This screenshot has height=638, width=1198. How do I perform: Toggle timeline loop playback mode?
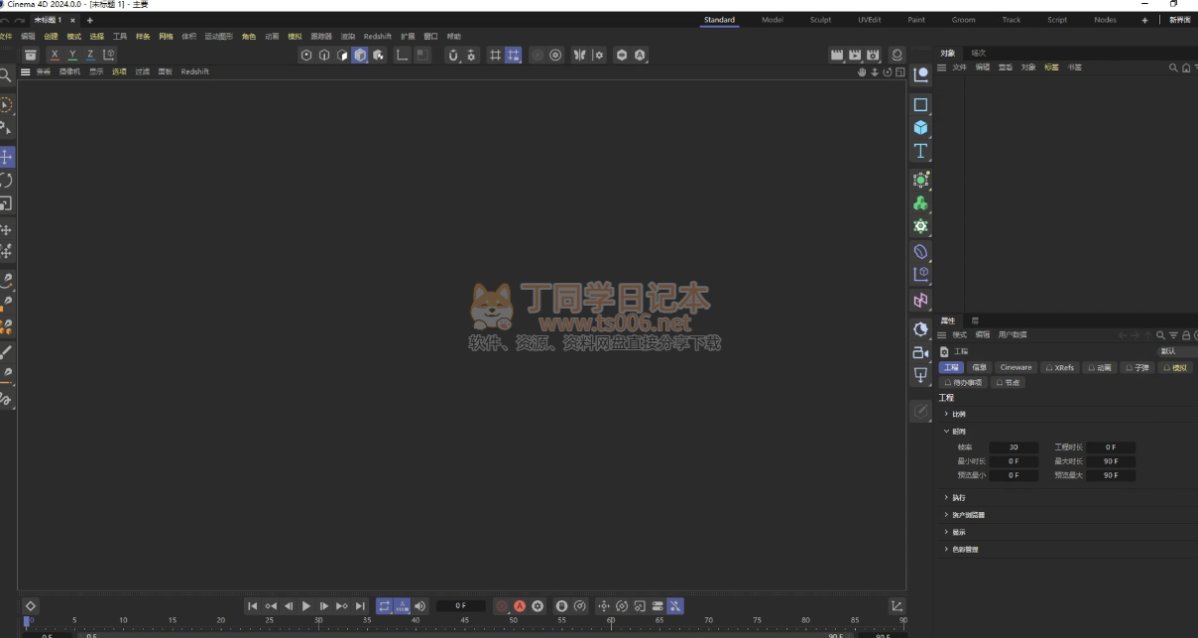(384, 606)
